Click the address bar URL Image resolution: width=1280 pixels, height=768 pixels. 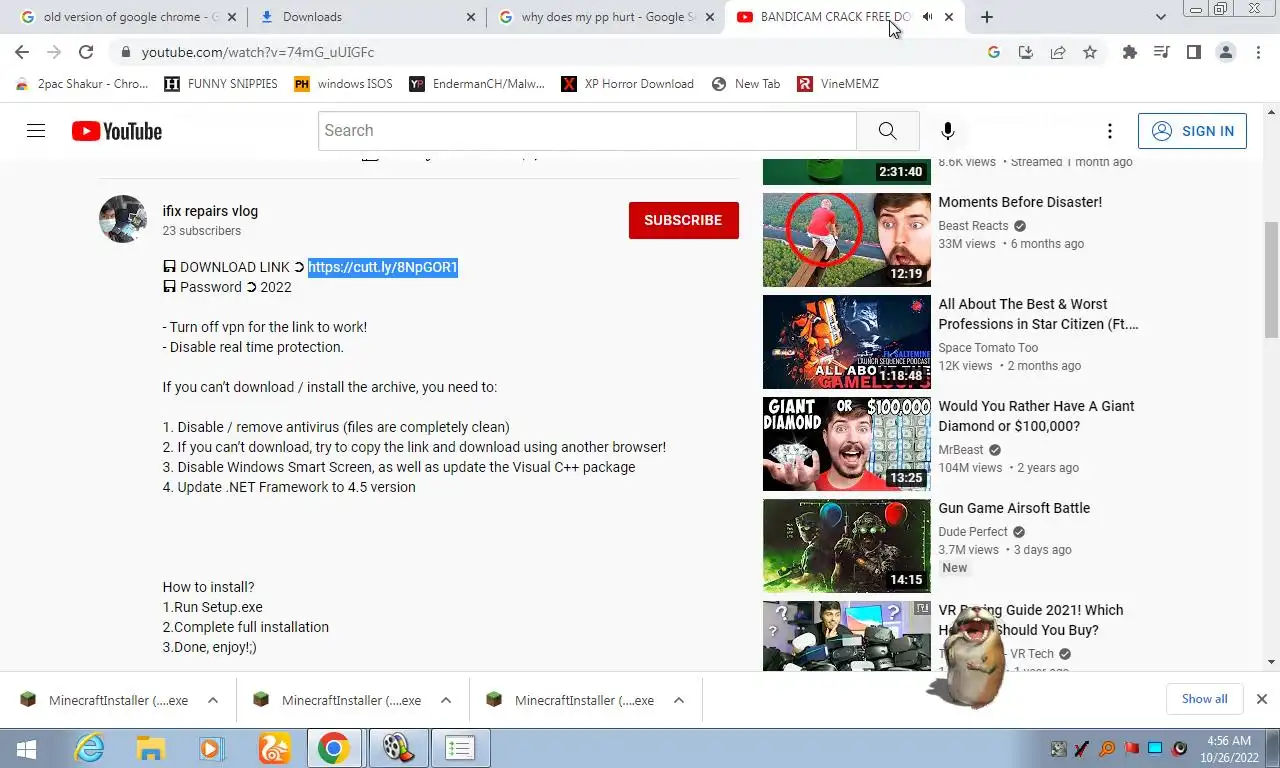click(x=258, y=52)
